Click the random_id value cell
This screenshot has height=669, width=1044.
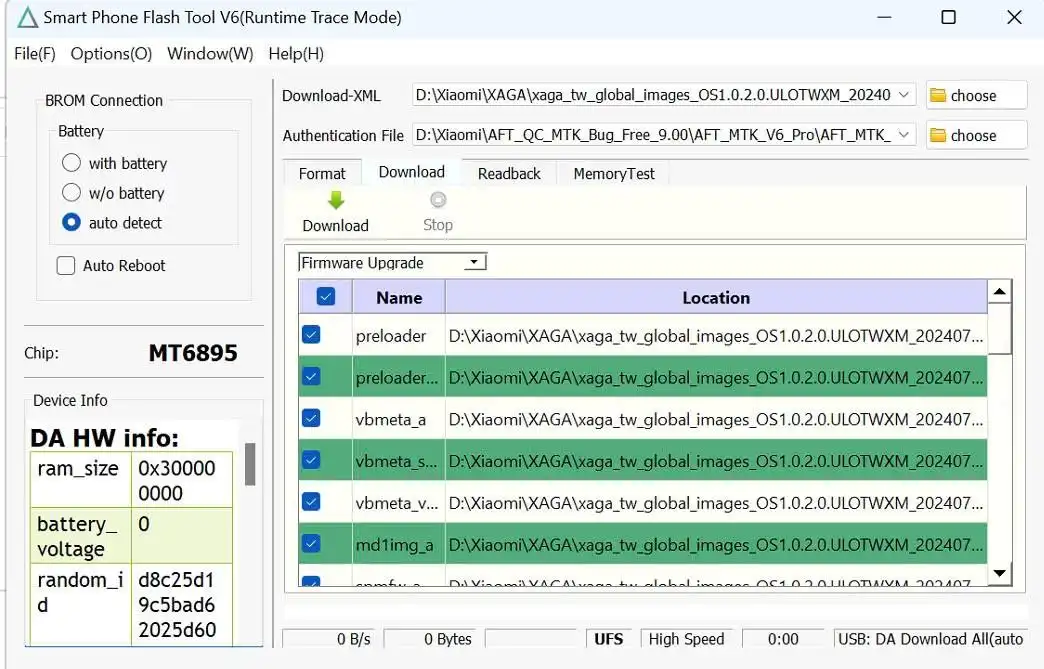182,604
